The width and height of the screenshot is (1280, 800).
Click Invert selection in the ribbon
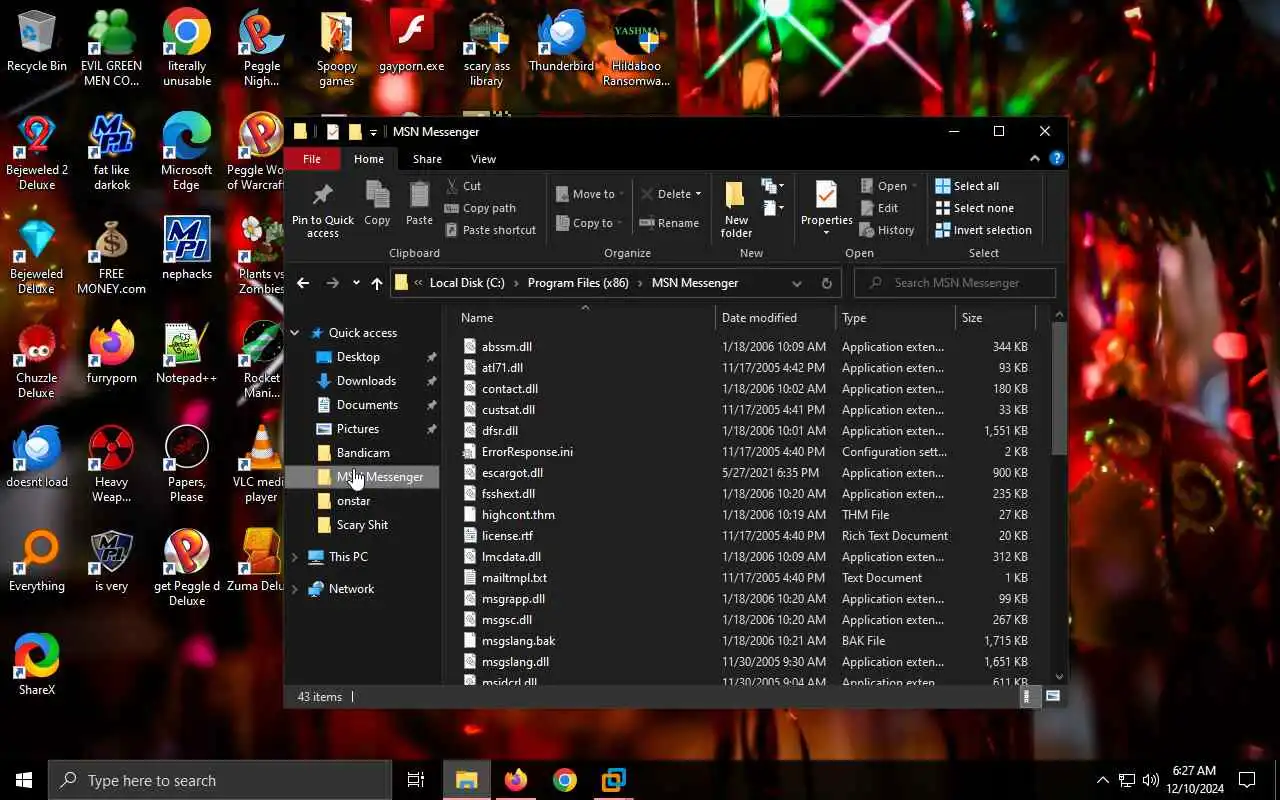pyautogui.click(x=983, y=230)
